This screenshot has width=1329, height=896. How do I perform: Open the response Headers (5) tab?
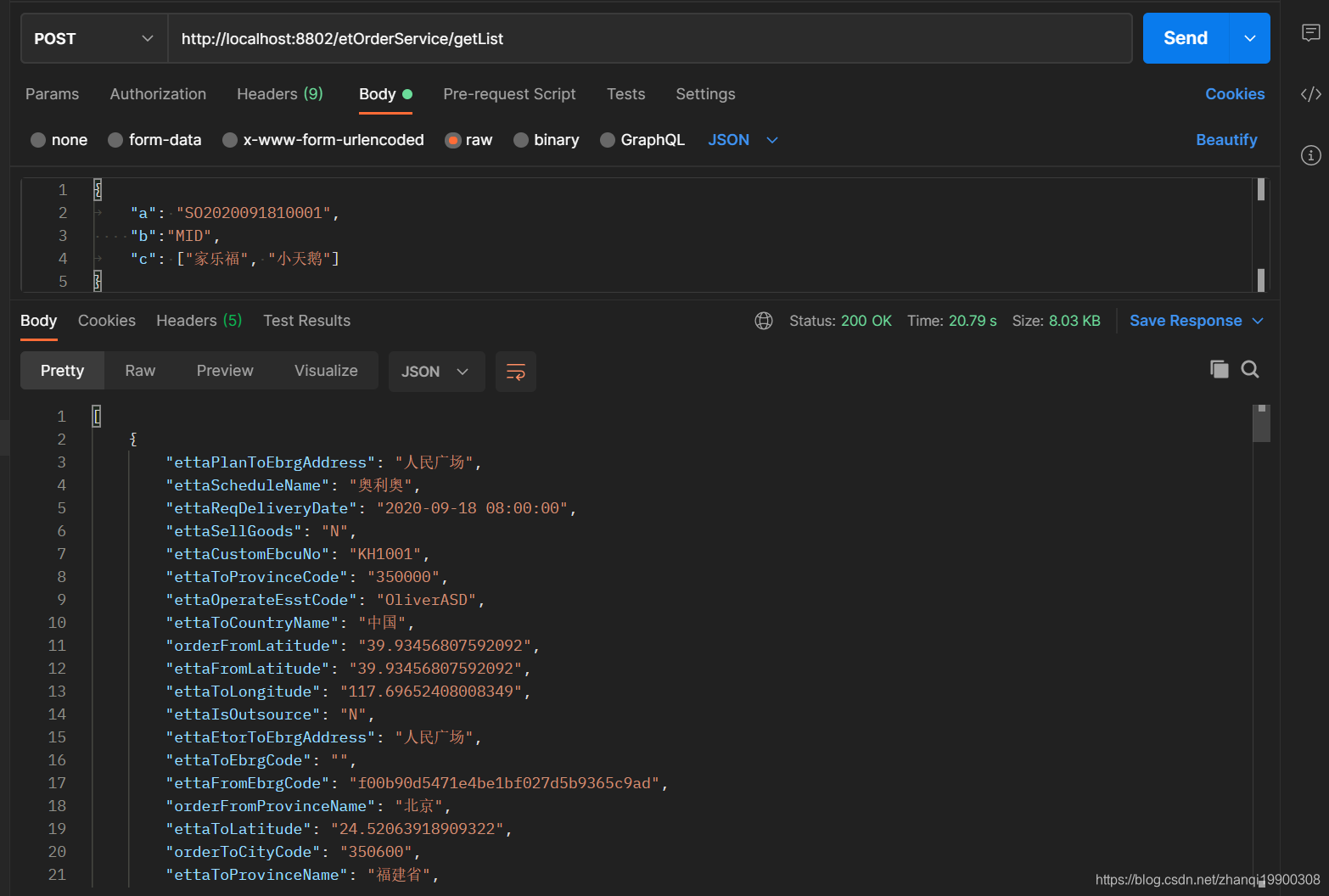(x=199, y=321)
